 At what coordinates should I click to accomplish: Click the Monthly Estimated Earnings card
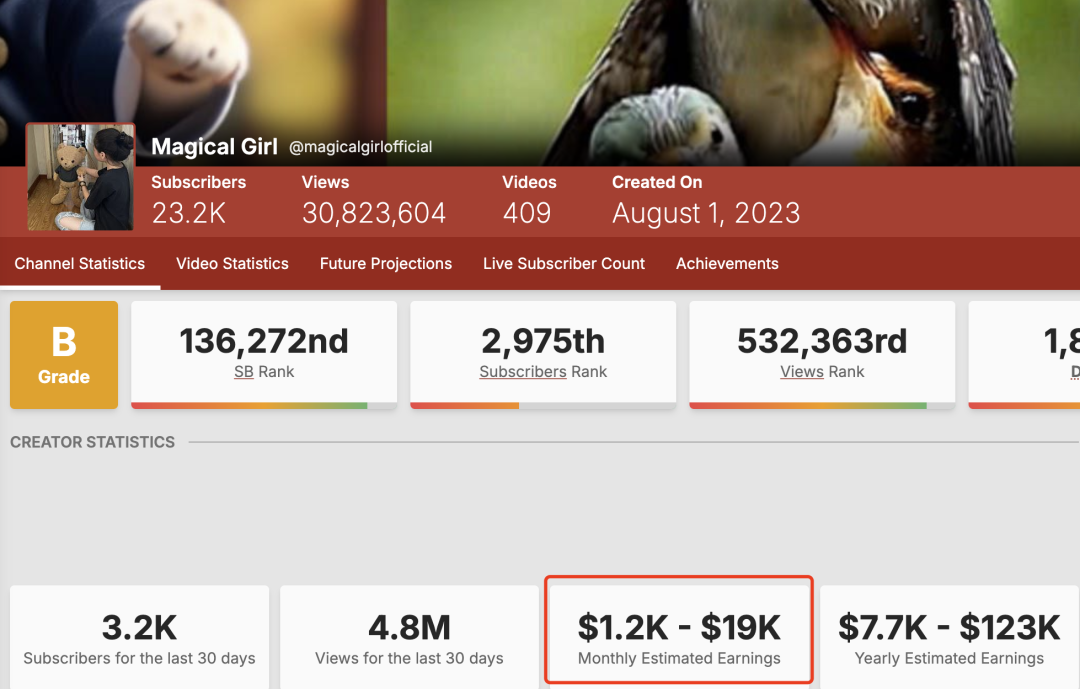679,629
